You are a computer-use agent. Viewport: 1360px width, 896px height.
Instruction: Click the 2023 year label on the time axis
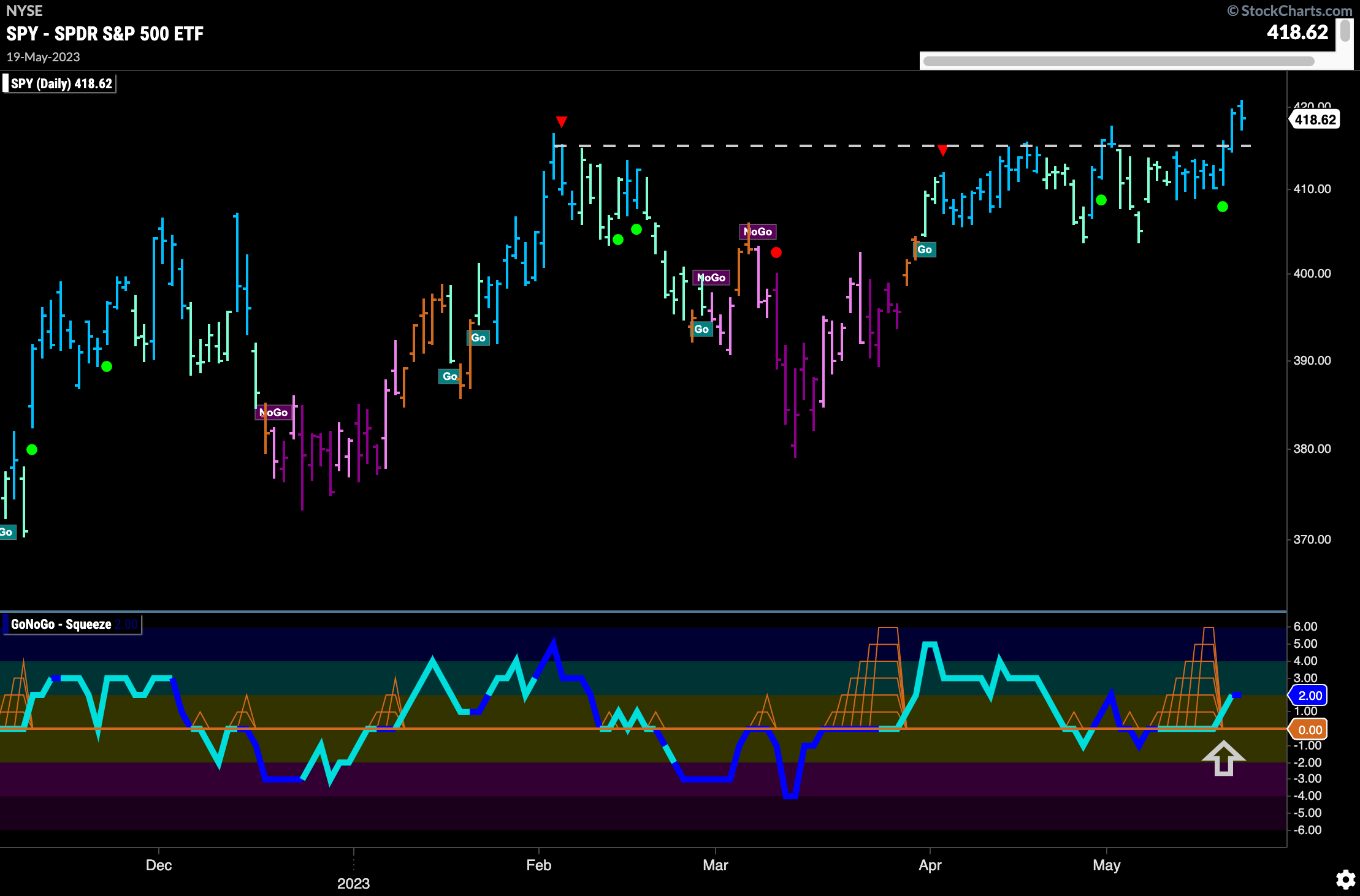click(x=354, y=884)
